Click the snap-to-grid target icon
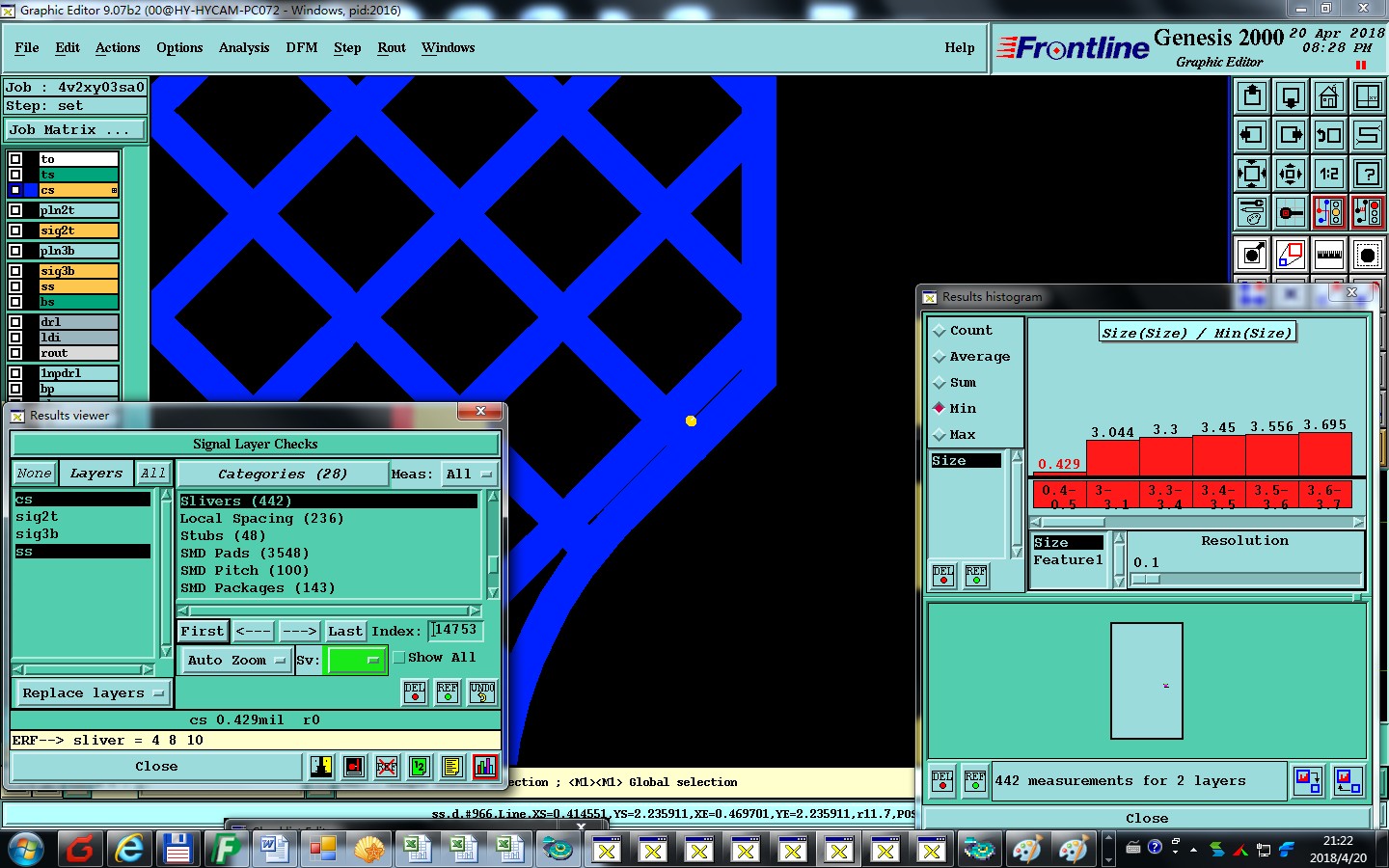Viewport: 1389px width, 868px height. tap(1291, 212)
